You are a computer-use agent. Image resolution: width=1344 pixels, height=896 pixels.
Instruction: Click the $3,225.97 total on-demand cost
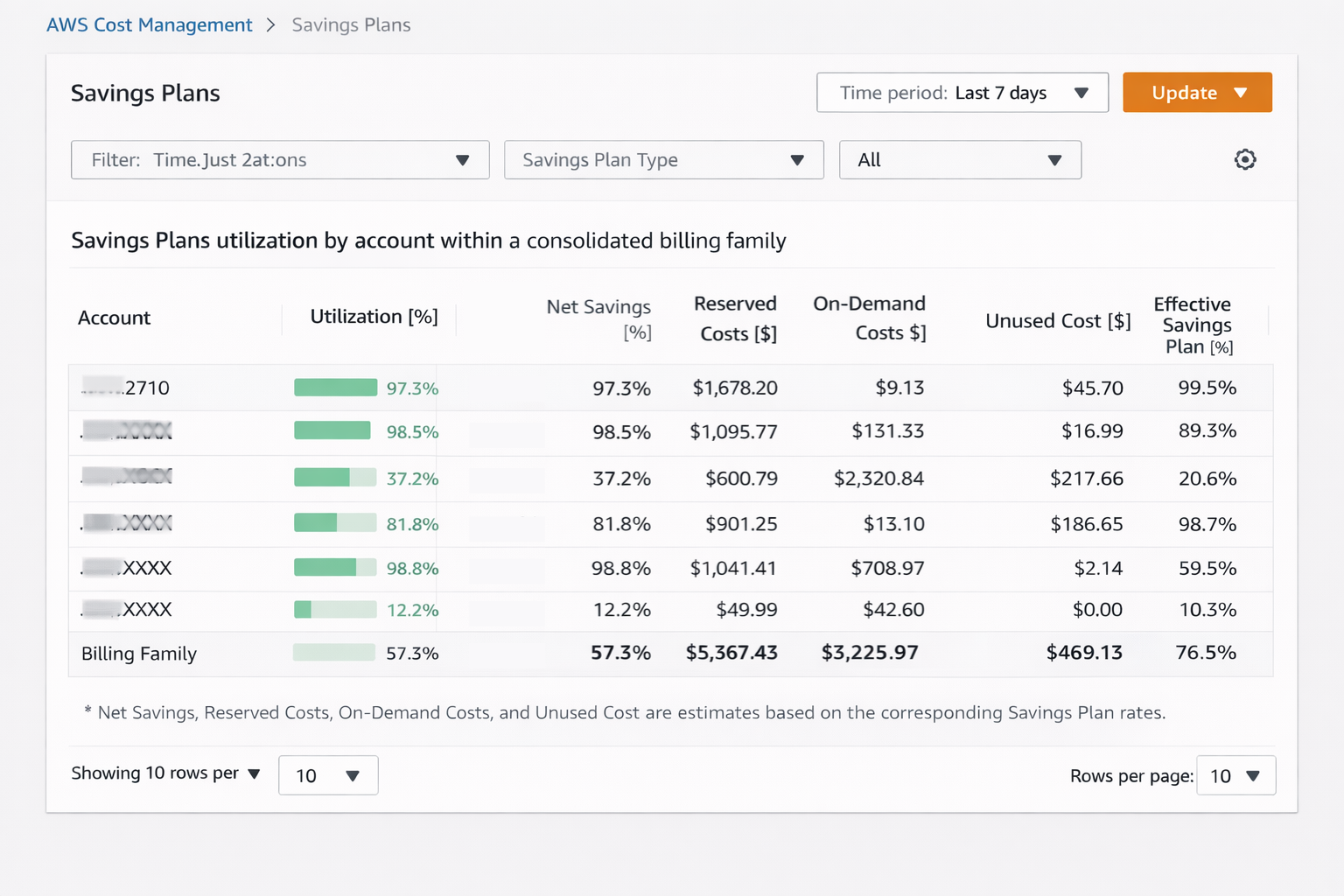870,653
